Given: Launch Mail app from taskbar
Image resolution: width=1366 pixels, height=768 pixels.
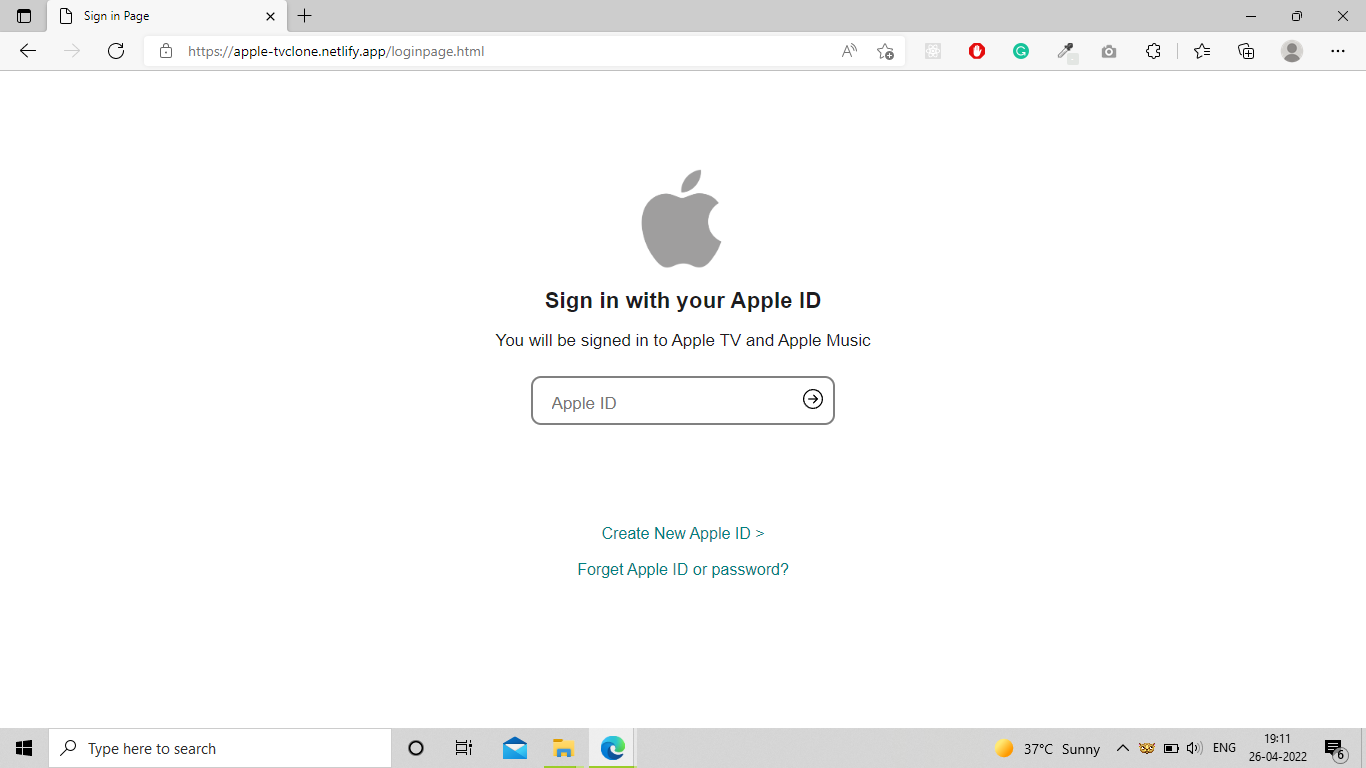Looking at the screenshot, I should coord(515,748).
